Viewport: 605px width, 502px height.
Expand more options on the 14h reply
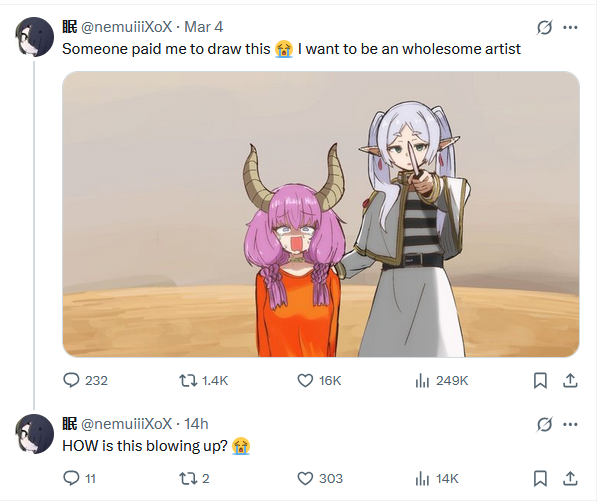point(570,424)
